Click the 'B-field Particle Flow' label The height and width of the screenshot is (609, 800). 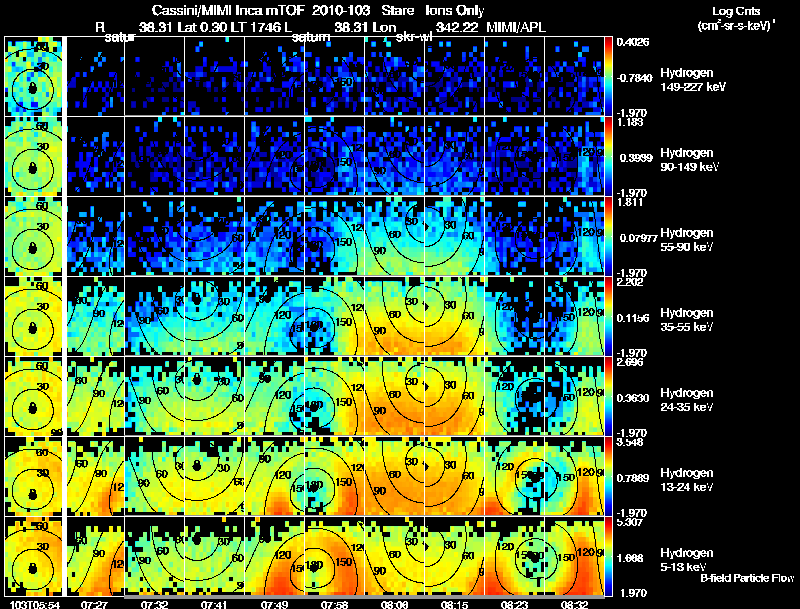point(747,578)
